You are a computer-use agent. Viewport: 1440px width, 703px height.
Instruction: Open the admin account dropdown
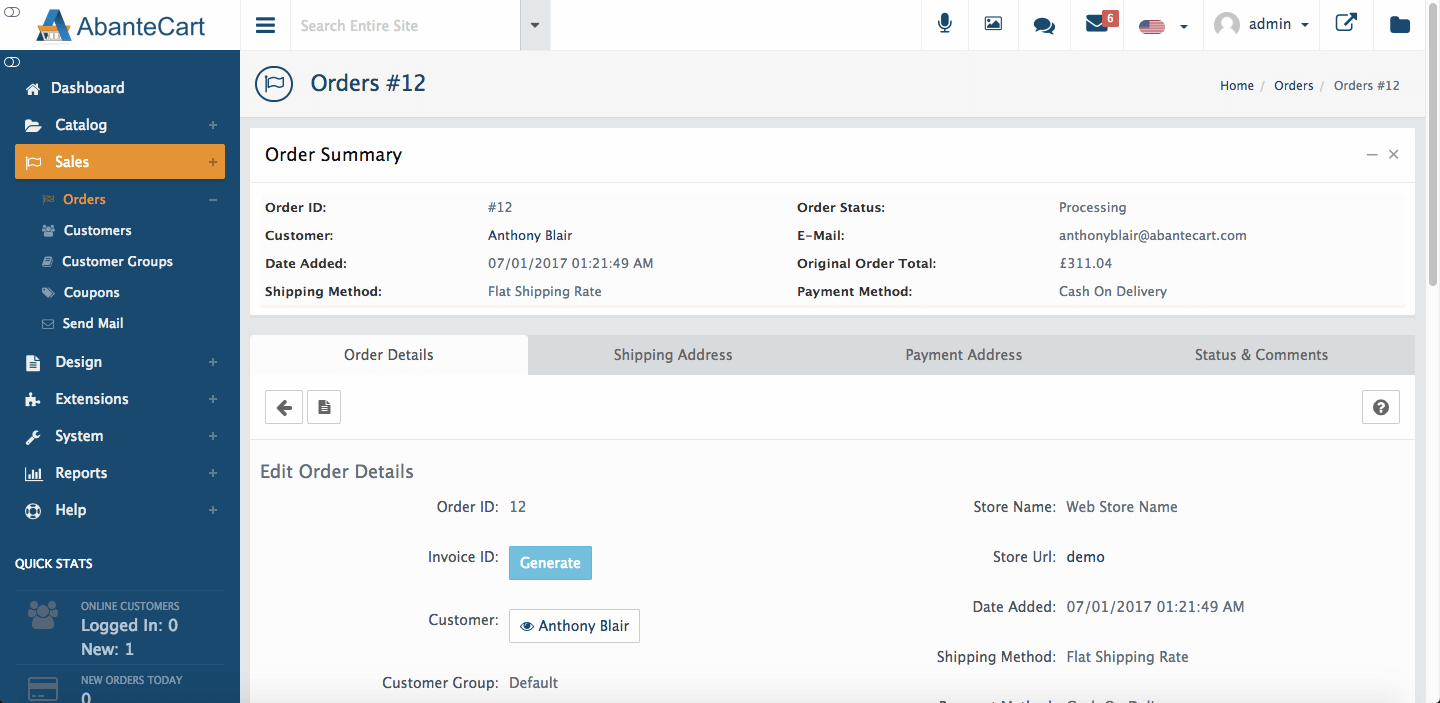(x=1262, y=24)
